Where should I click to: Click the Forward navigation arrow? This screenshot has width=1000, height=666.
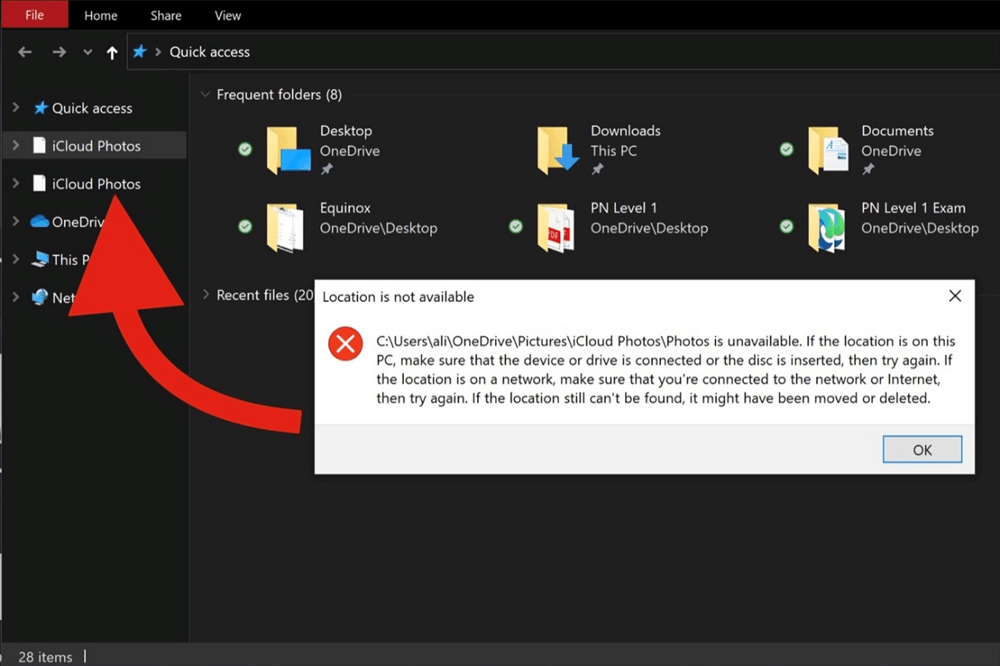point(59,52)
